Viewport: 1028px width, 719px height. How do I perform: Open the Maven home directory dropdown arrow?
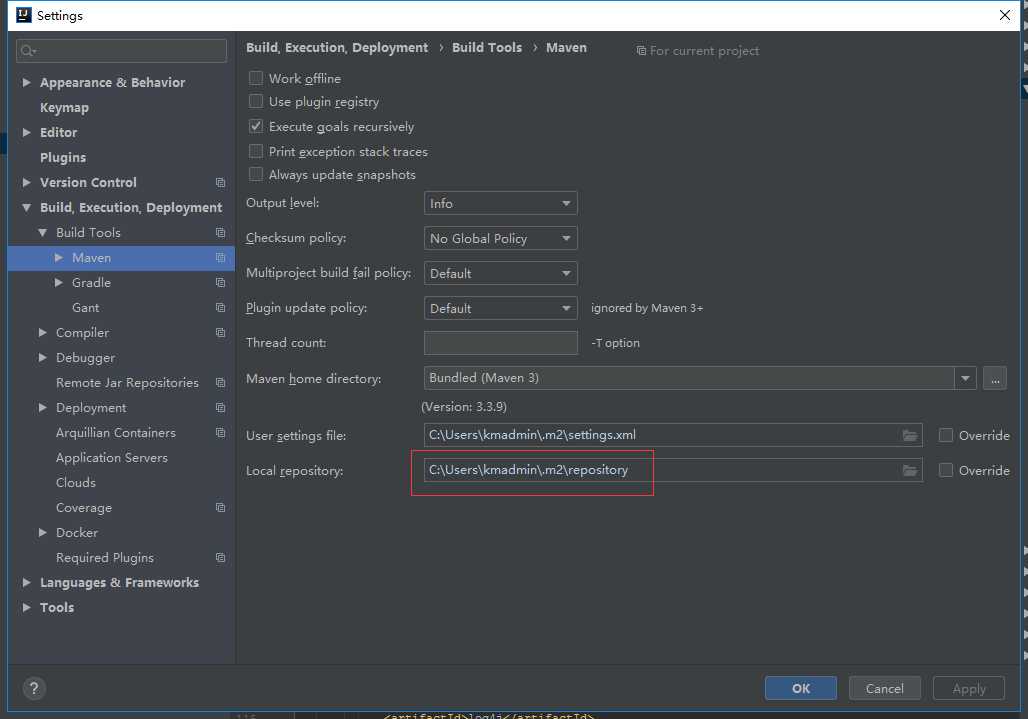click(965, 378)
